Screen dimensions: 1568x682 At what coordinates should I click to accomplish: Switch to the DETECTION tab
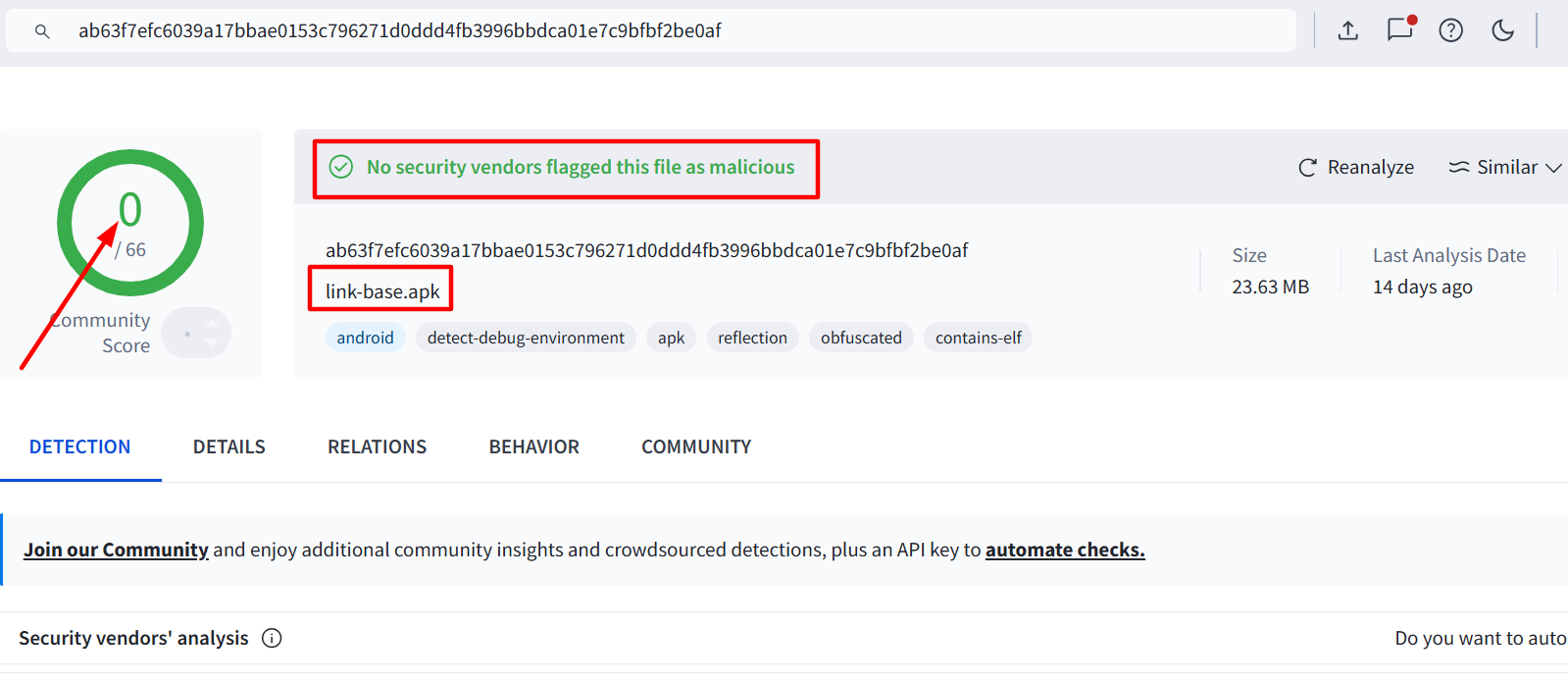80,447
